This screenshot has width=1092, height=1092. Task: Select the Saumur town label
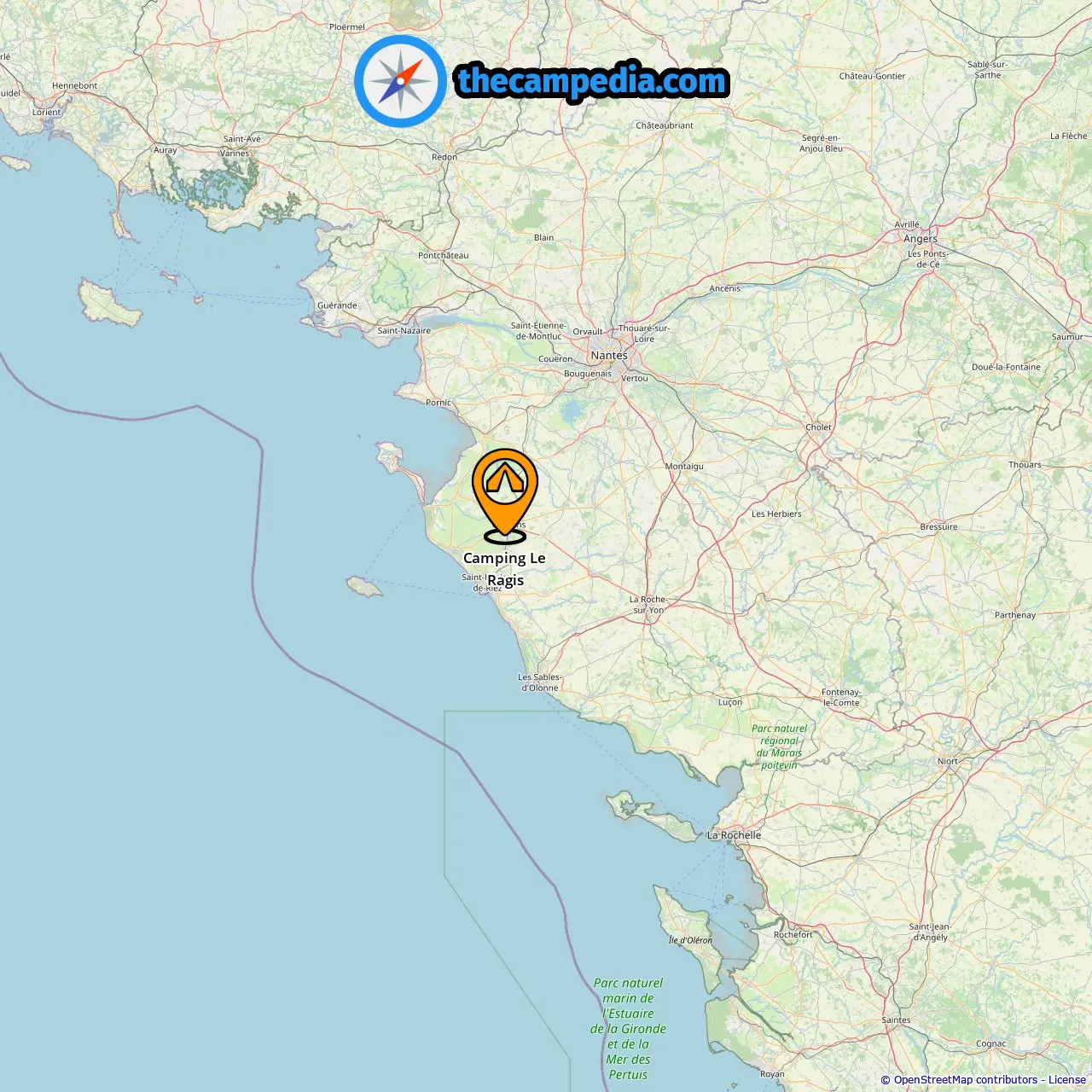click(x=1067, y=337)
